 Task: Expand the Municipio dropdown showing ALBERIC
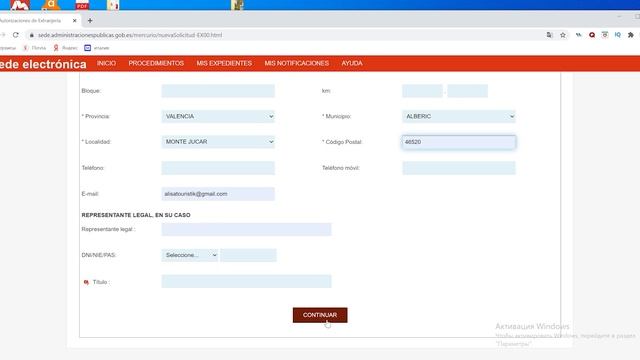(x=459, y=116)
